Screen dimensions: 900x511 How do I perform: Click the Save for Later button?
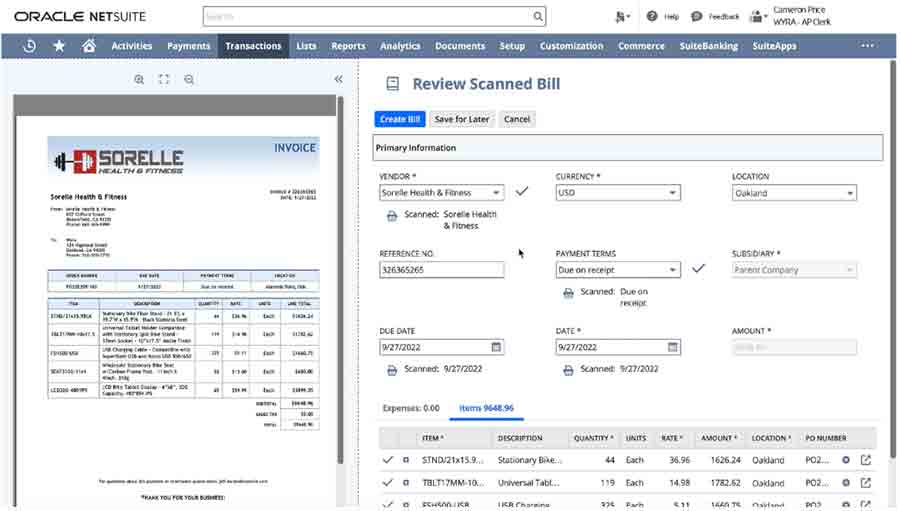tap(462, 119)
